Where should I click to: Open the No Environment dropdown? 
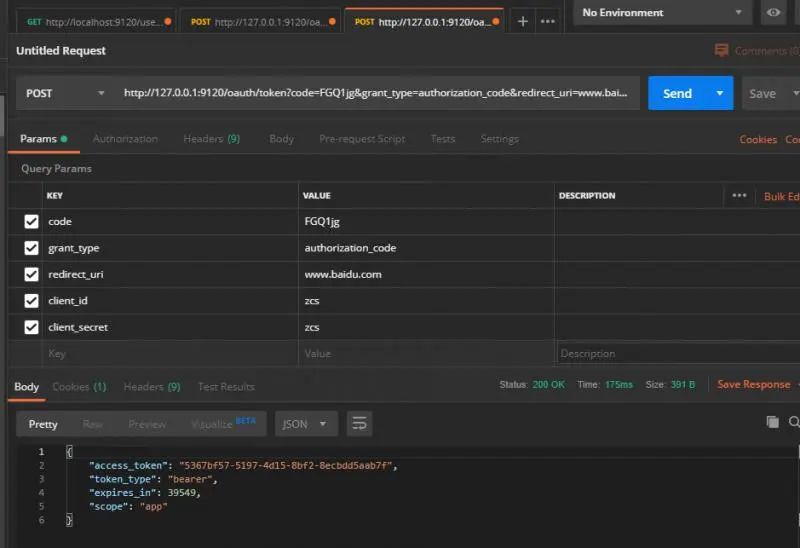pyautogui.click(x=662, y=12)
